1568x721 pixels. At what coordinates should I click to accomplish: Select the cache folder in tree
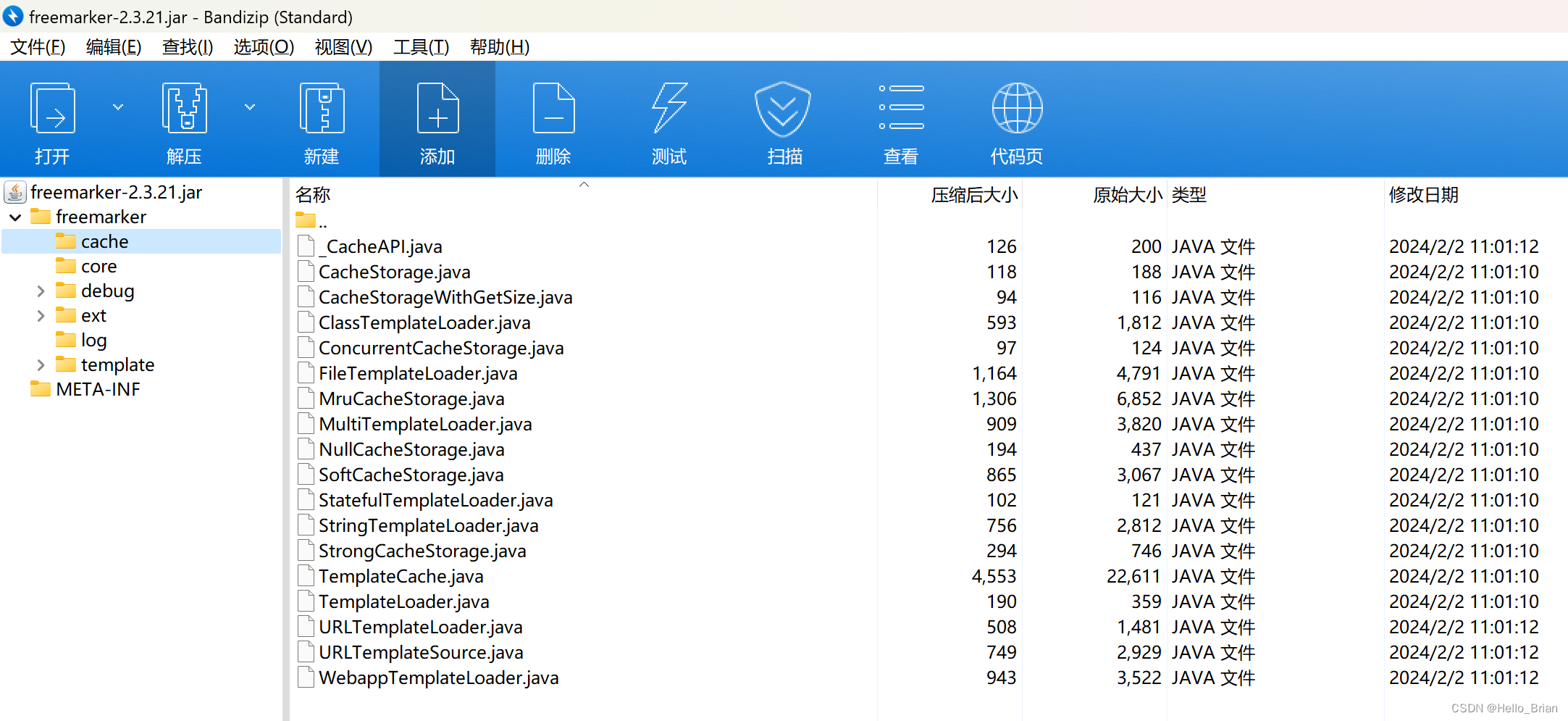pos(104,241)
